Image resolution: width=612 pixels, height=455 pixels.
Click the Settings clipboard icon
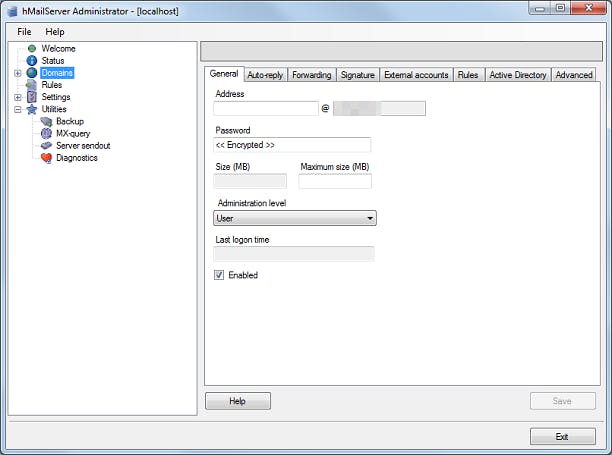click(x=32, y=97)
